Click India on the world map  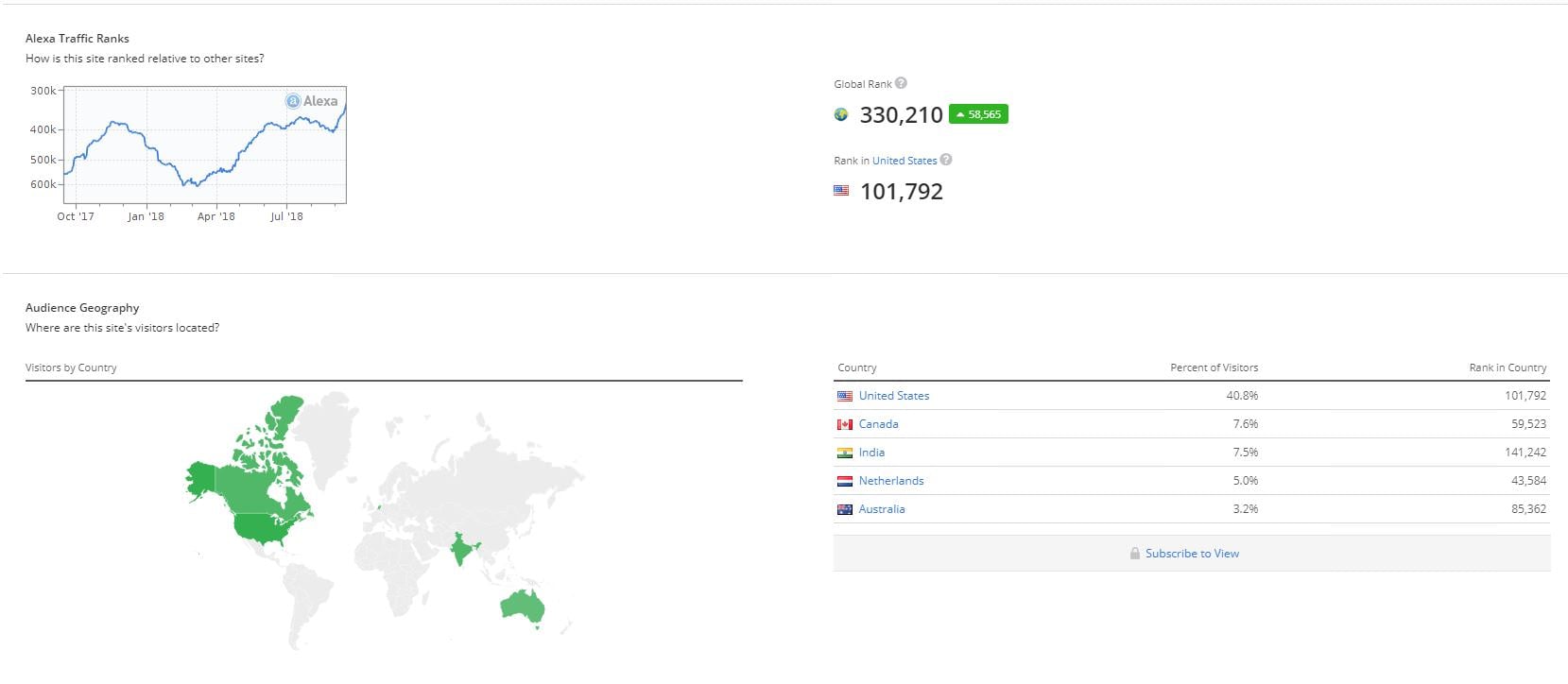point(460,549)
